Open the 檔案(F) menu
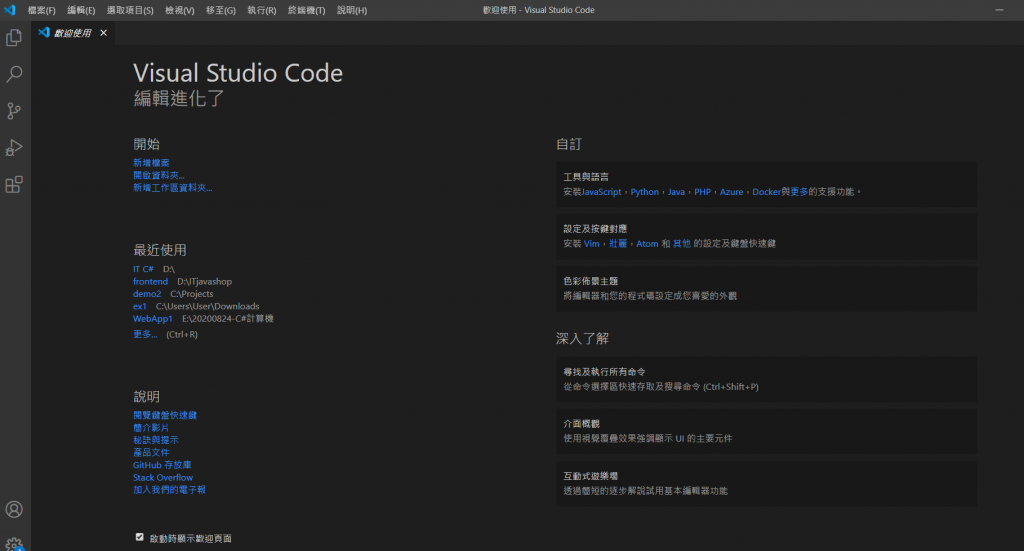Viewport: 1024px width, 551px height. pyautogui.click(x=41, y=10)
